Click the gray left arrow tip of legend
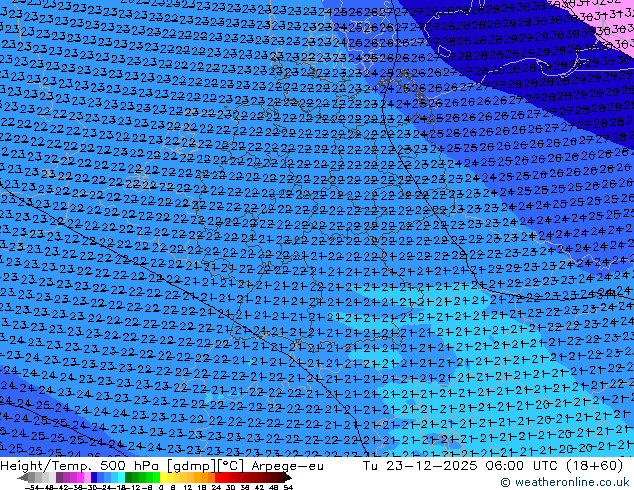 [21, 478]
